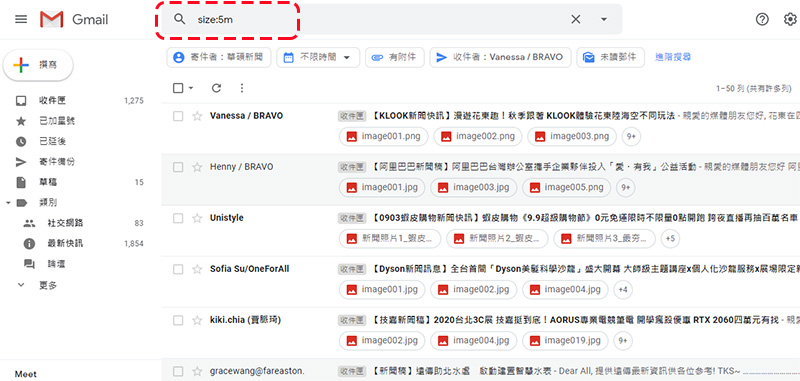The width and height of the screenshot is (800, 381).
Task: Open the 0903蝦皮購物新聞快訊 email subject
Action: 585,218
